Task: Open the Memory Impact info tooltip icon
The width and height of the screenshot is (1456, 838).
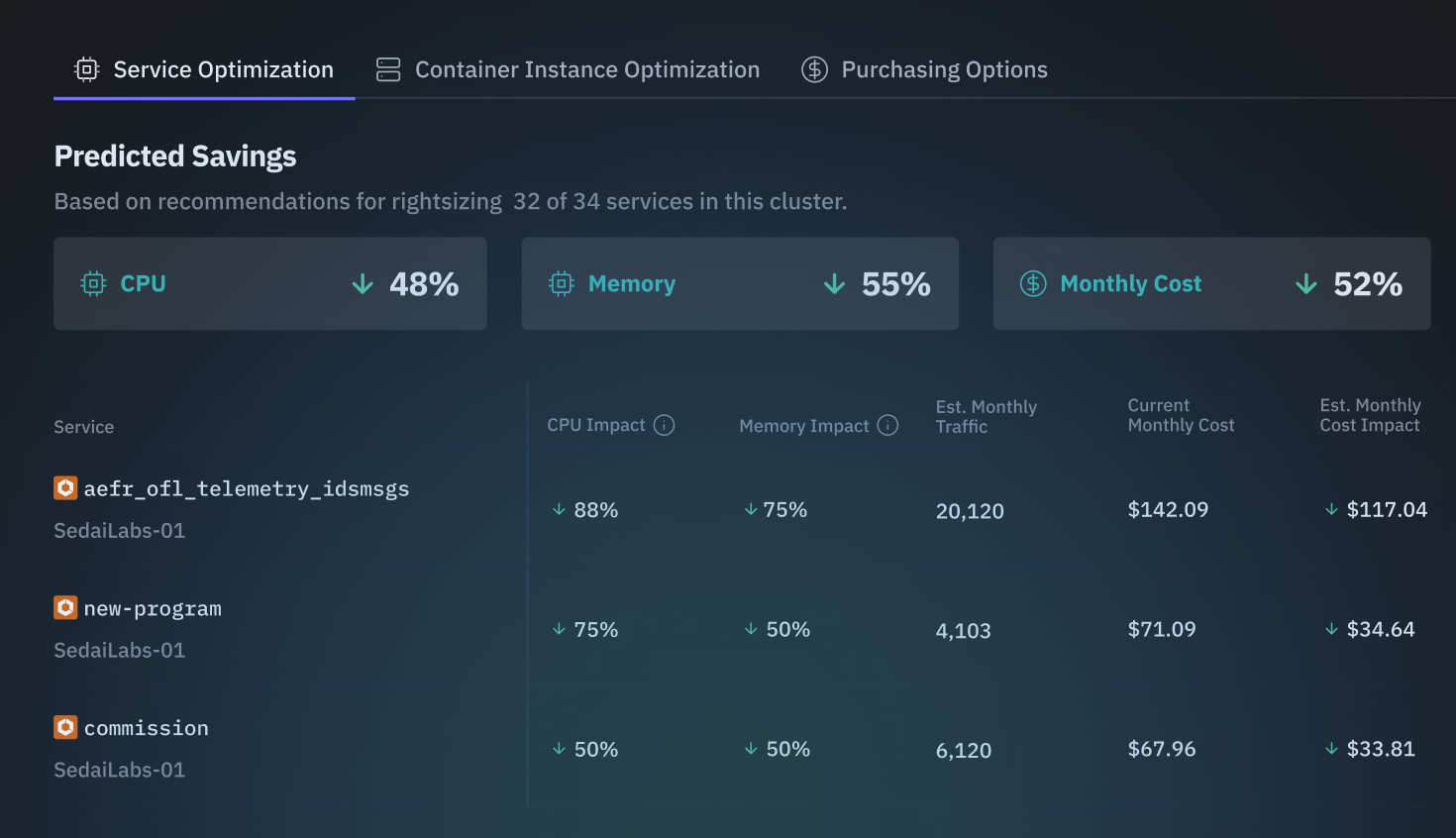Action: click(888, 425)
